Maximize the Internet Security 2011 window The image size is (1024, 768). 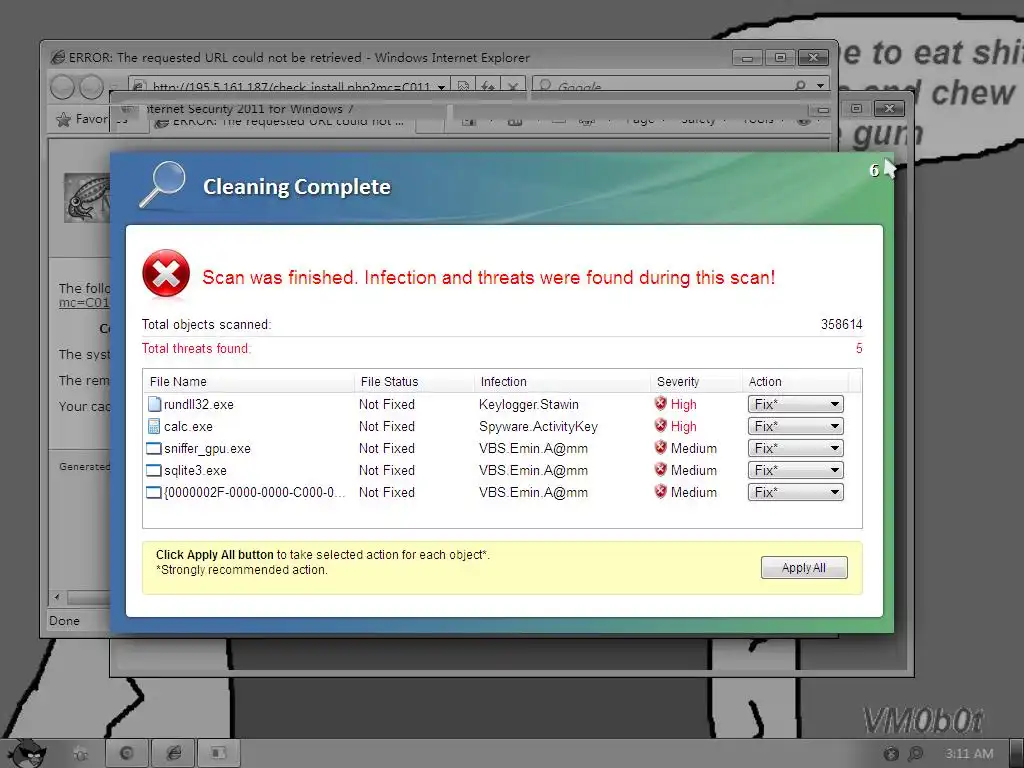point(856,108)
